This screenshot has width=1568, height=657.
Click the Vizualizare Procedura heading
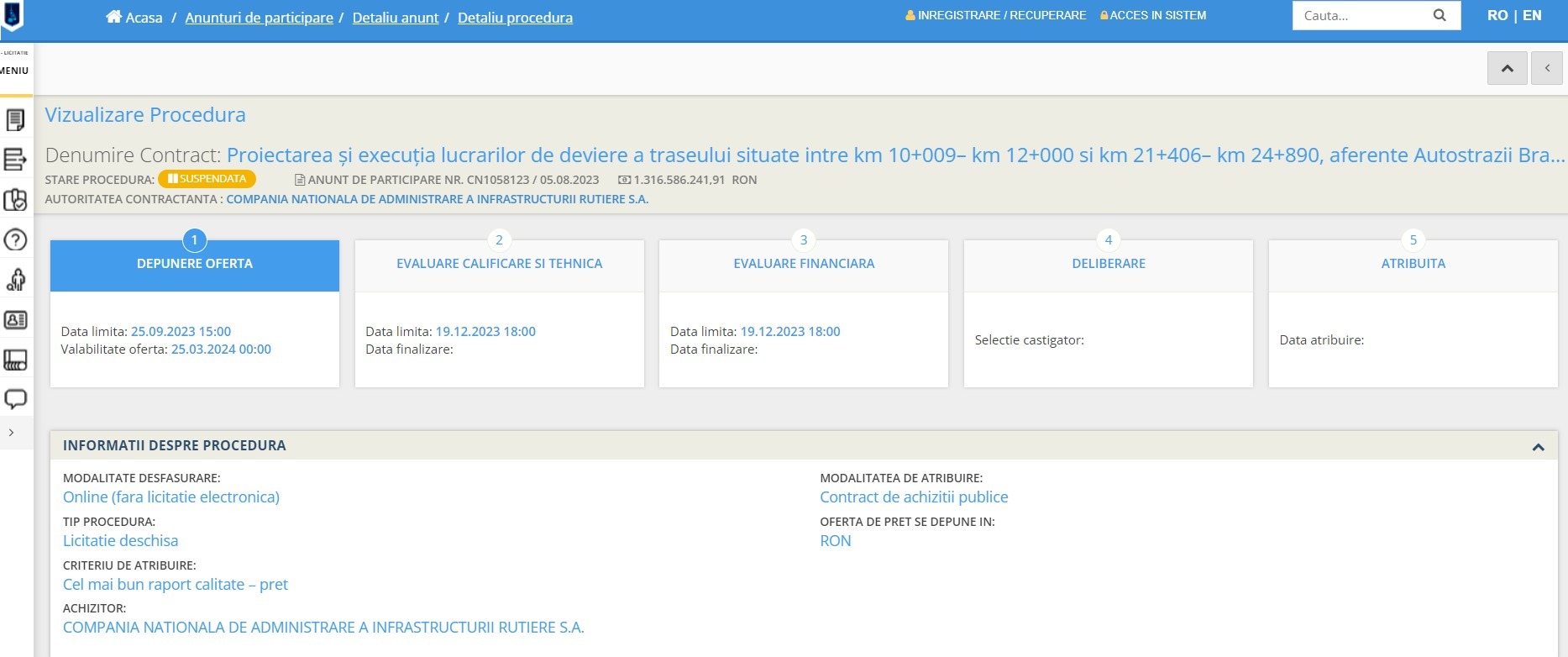pyautogui.click(x=145, y=114)
